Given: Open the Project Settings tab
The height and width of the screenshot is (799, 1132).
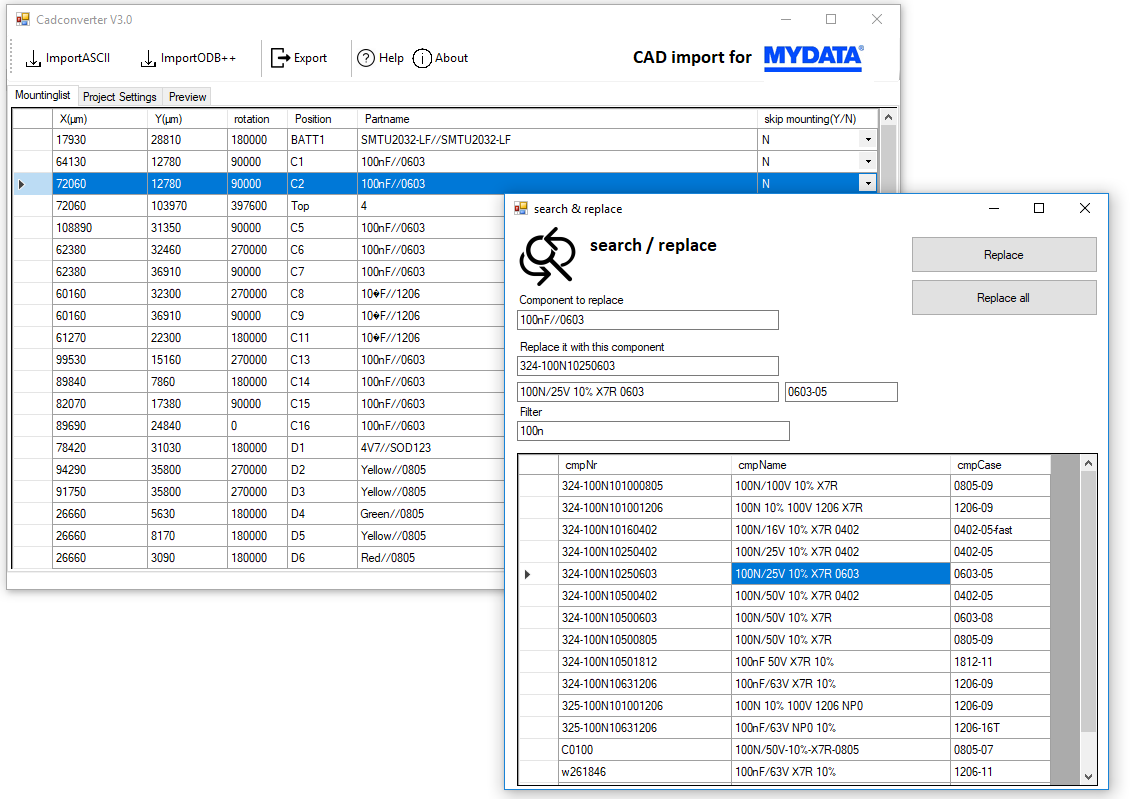Looking at the screenshot, I should (x=120, y=97).
